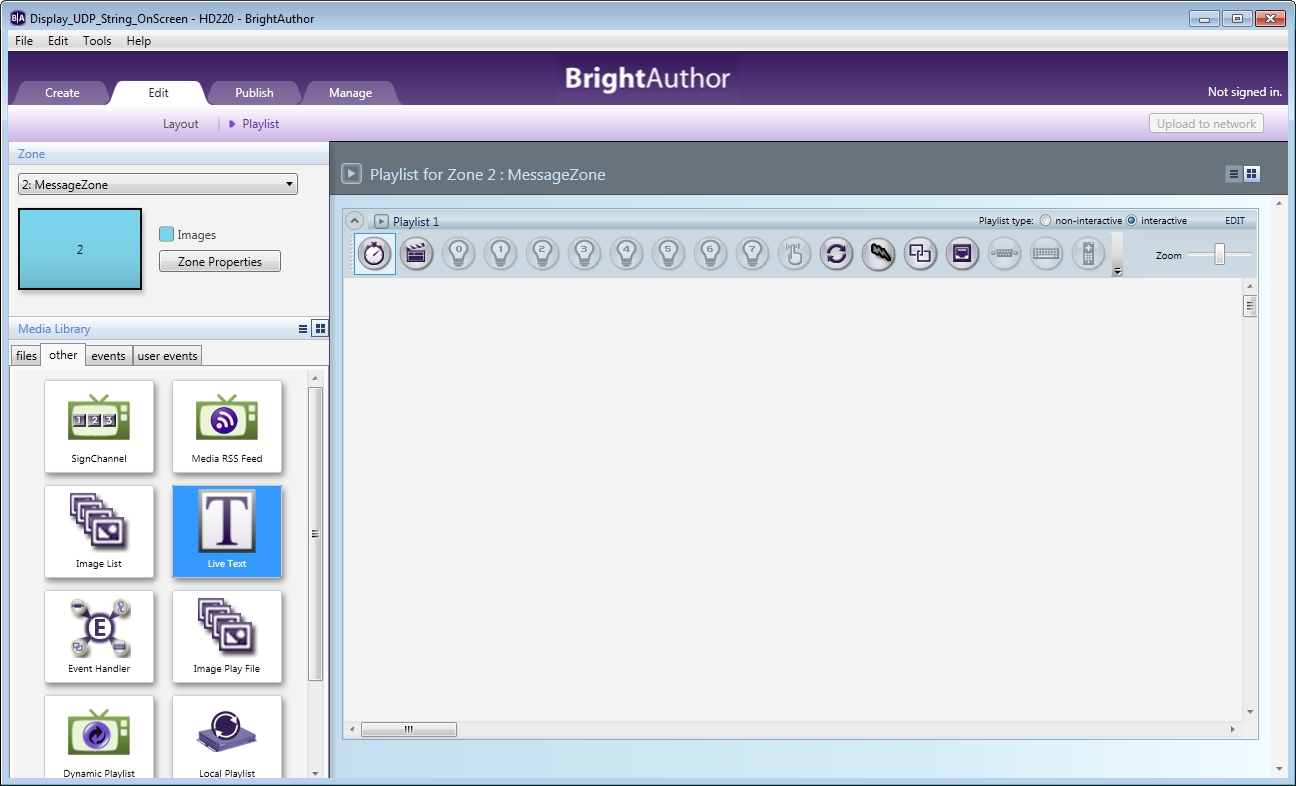Open the files tab in Media Library
This screenshot has width=1296, height=786.
pos(26,356)
